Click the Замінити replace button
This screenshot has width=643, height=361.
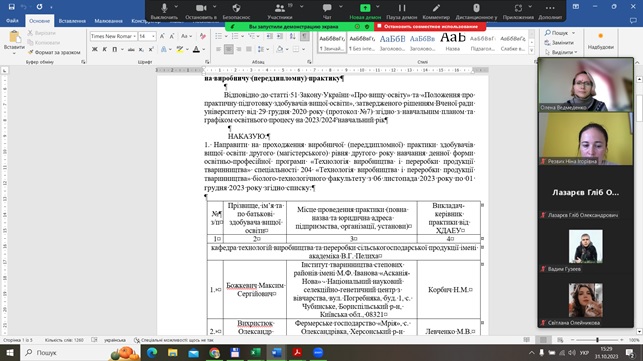coord(559,43)
